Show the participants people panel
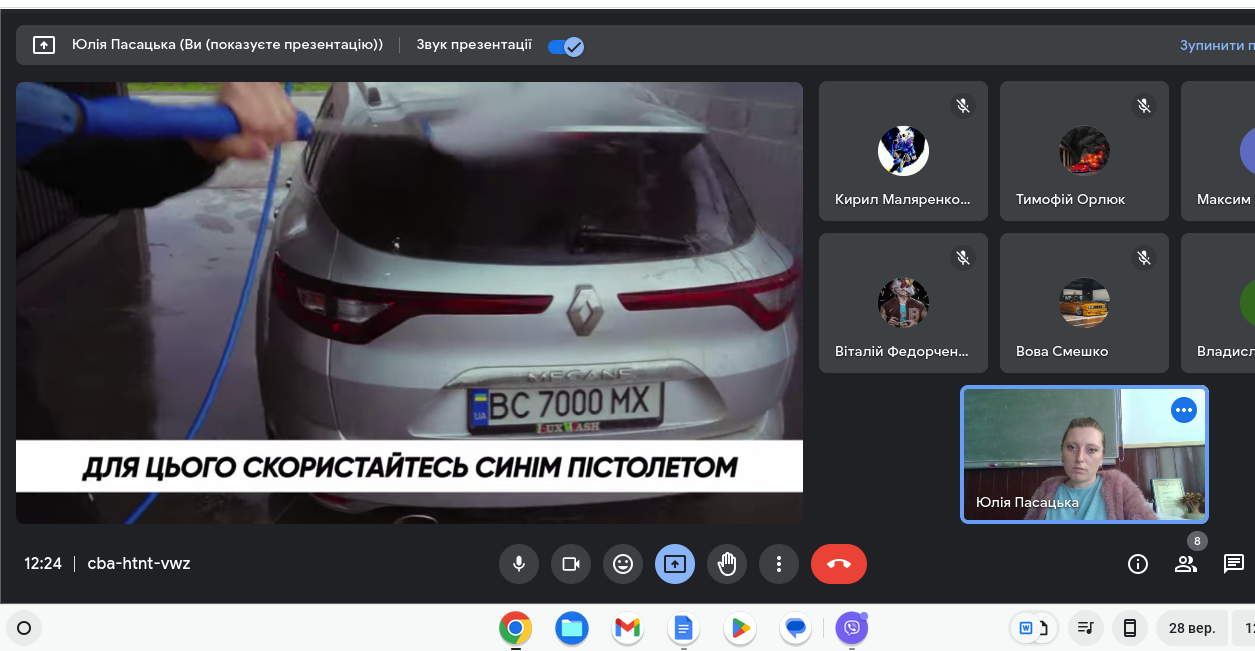Image resolution: width=1255 pixels, height=651 pixels. [1186, 564]
